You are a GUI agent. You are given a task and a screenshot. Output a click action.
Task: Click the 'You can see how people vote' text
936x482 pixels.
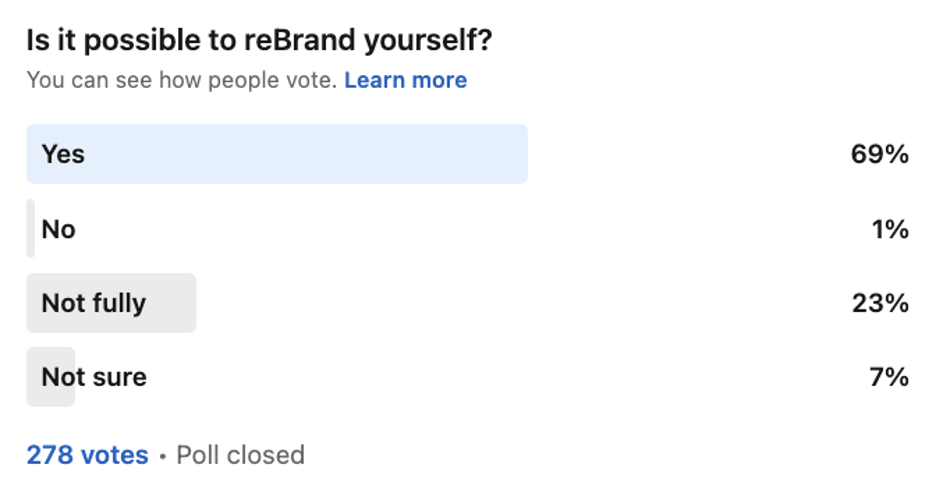pos(182,80)
